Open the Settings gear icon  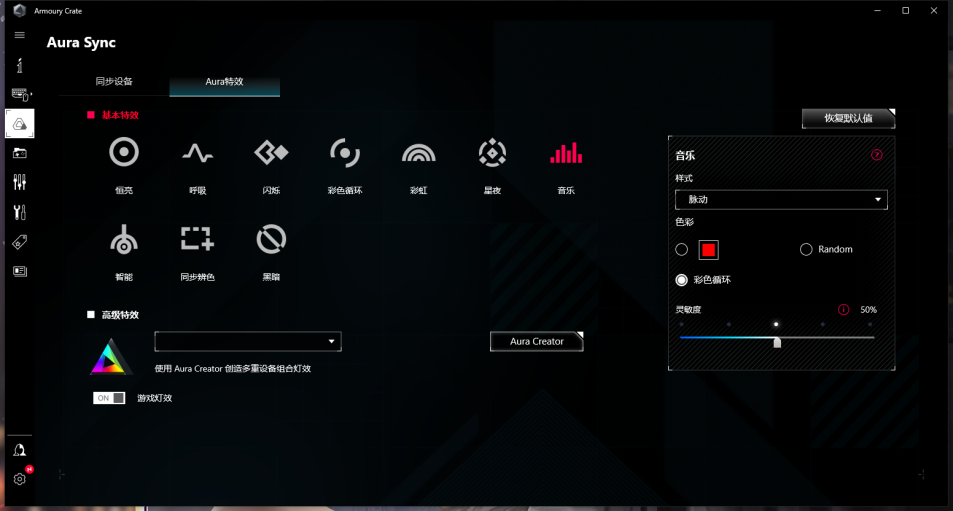(x=19, y=479)
